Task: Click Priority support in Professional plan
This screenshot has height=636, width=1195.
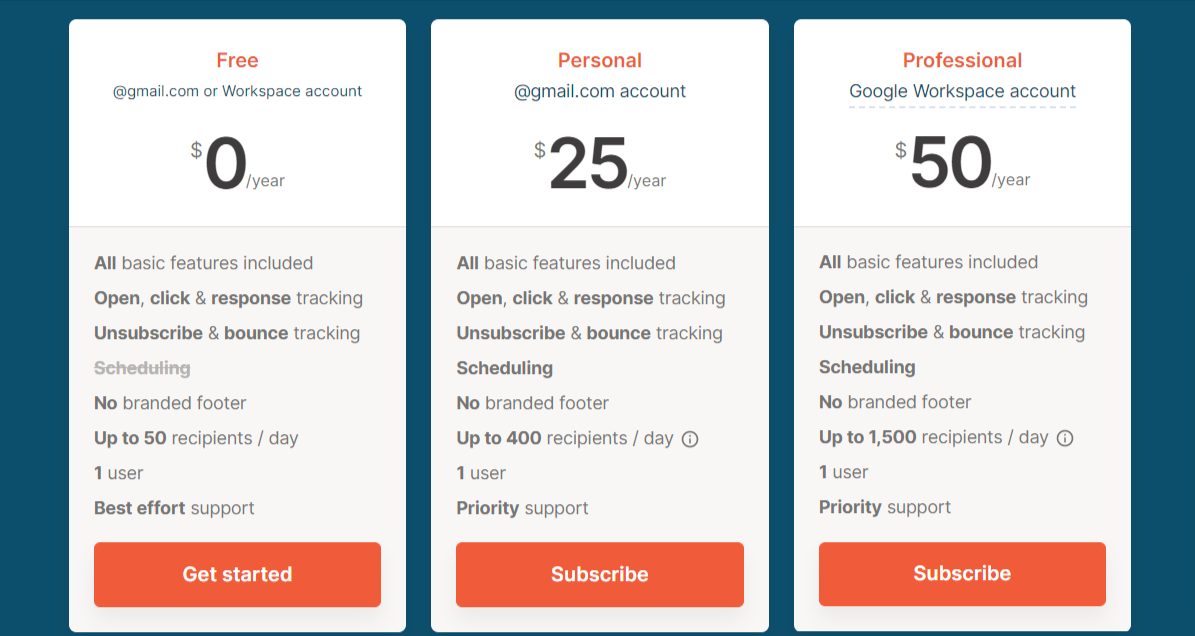Action: (x=885, y=507)
